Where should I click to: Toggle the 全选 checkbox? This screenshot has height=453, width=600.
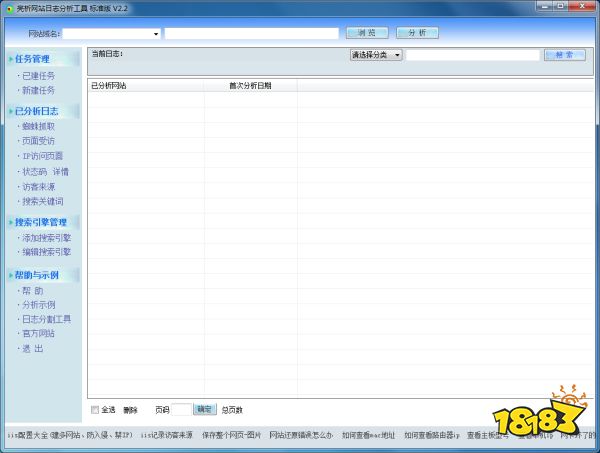coord(95,409)
